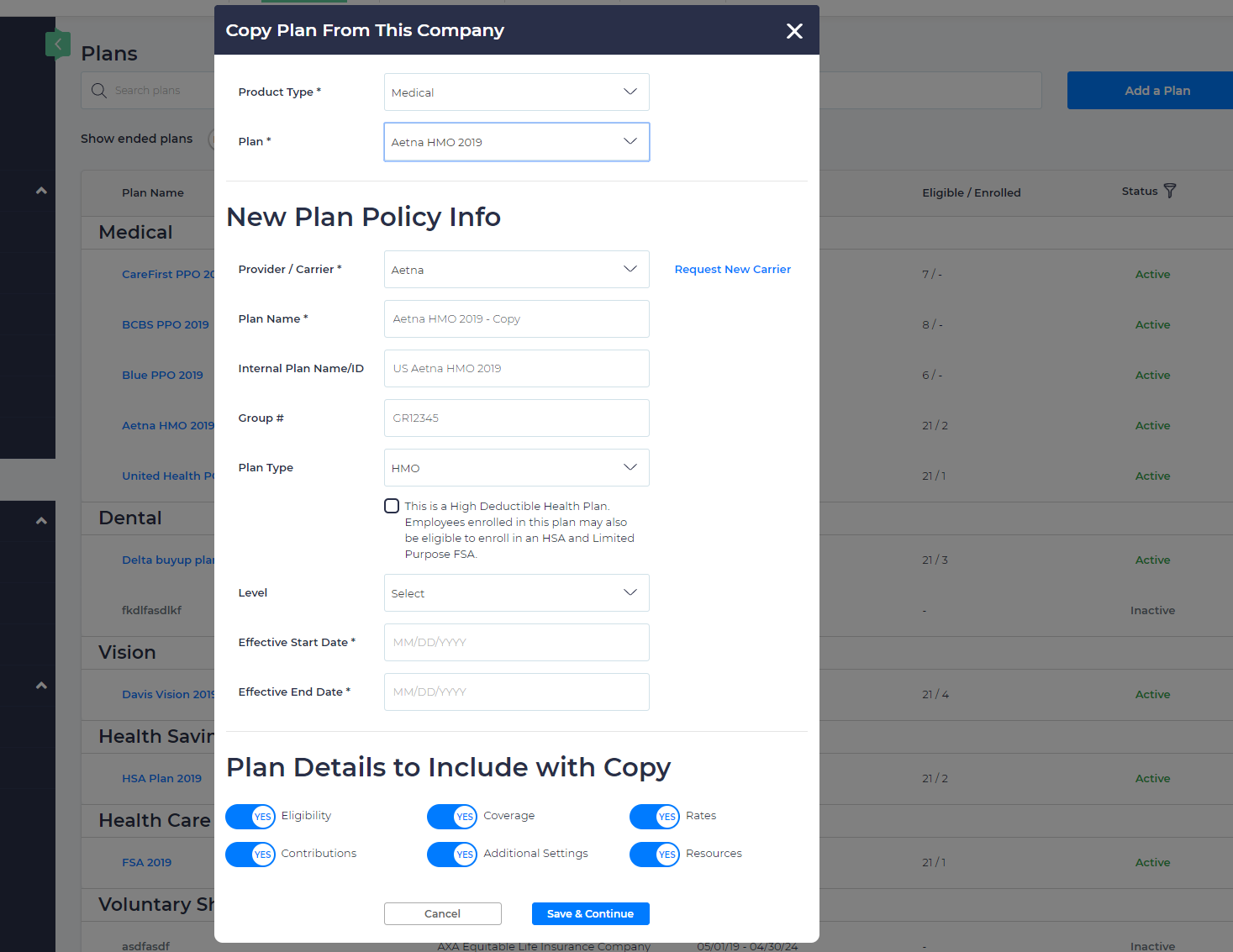1233x952 pixels.
Task: Collapse the sidebar section with the upward caret
Action: [x=40, y=191]
